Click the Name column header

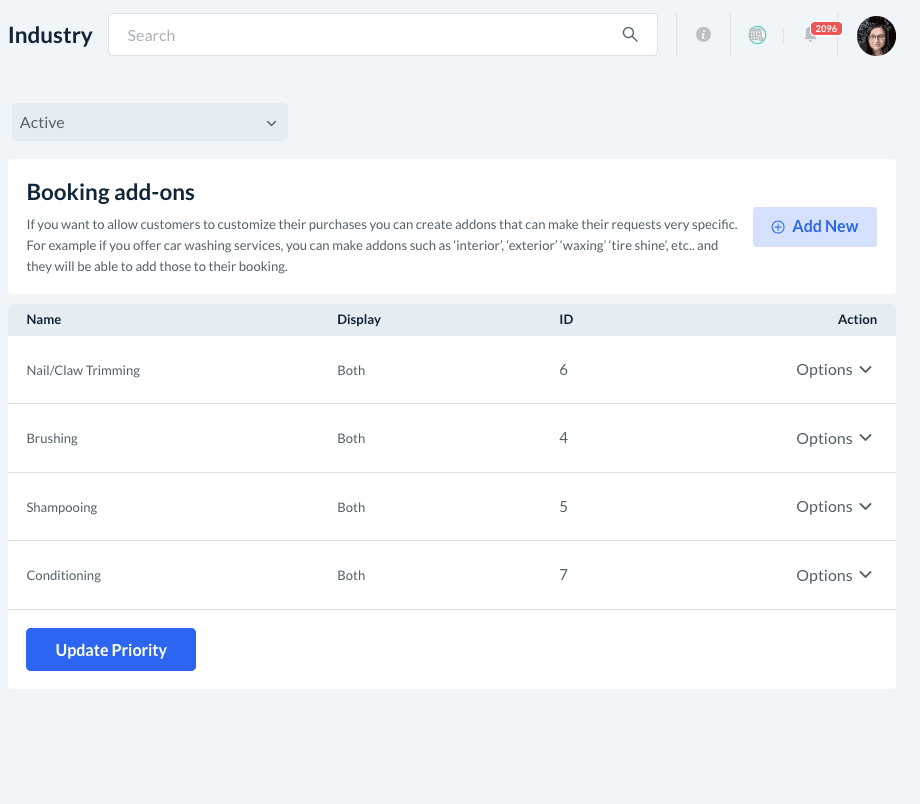[44, 320]
